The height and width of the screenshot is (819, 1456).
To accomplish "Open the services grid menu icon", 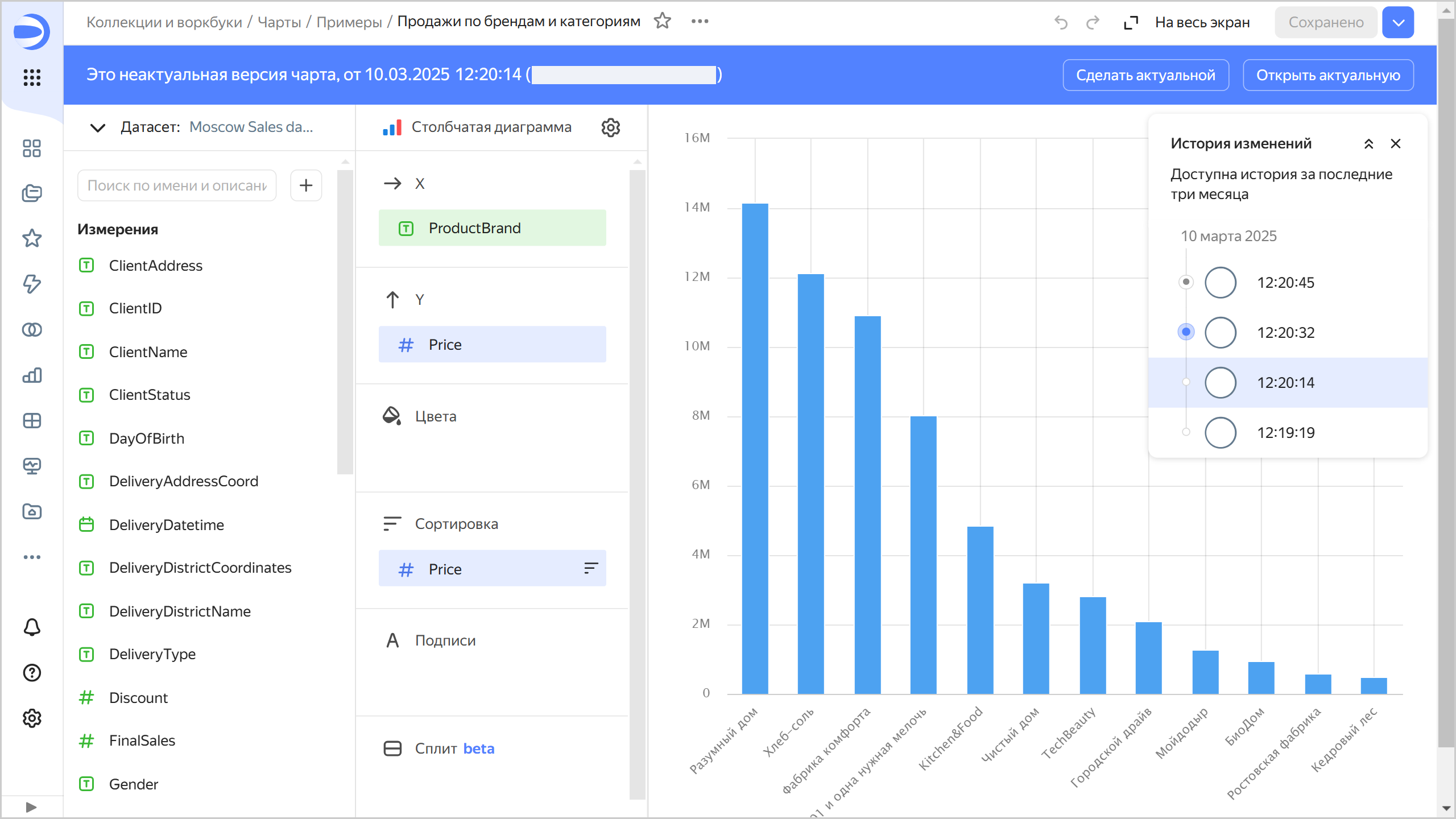I will click(32, 77).
